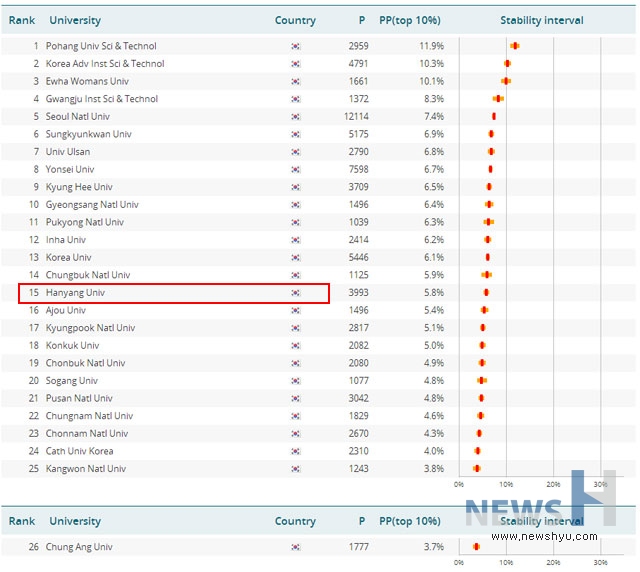Screen dimensions: 640x572
Task: Click the country flag for Chung Ang Univ
Action: pyautogui.click(x=295, y=547)
